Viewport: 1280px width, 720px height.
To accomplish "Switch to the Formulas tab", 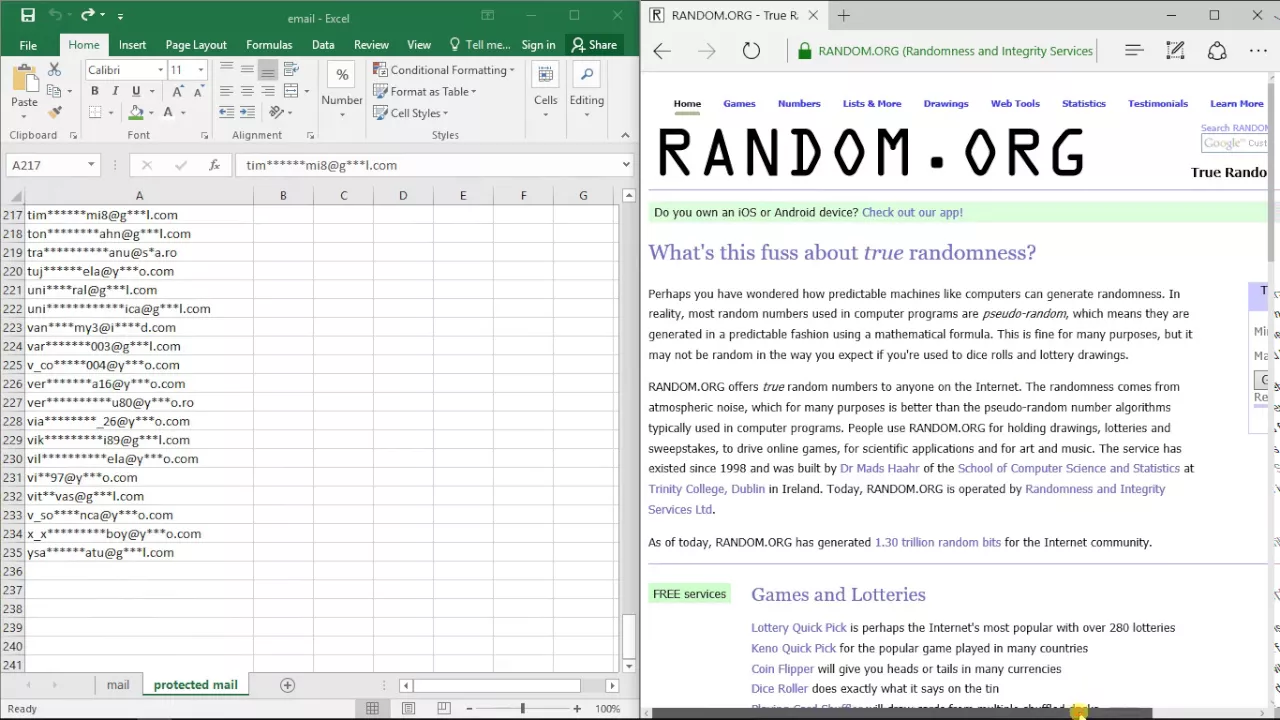I will tap(269, 45).
